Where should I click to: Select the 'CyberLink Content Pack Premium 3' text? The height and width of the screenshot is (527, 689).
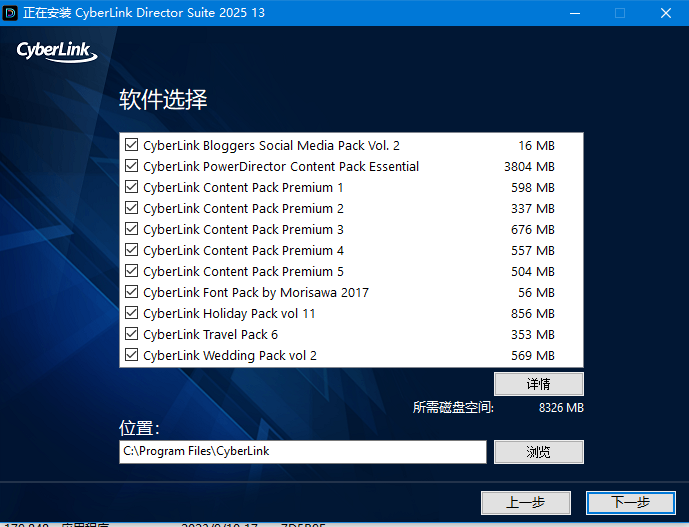243,229
